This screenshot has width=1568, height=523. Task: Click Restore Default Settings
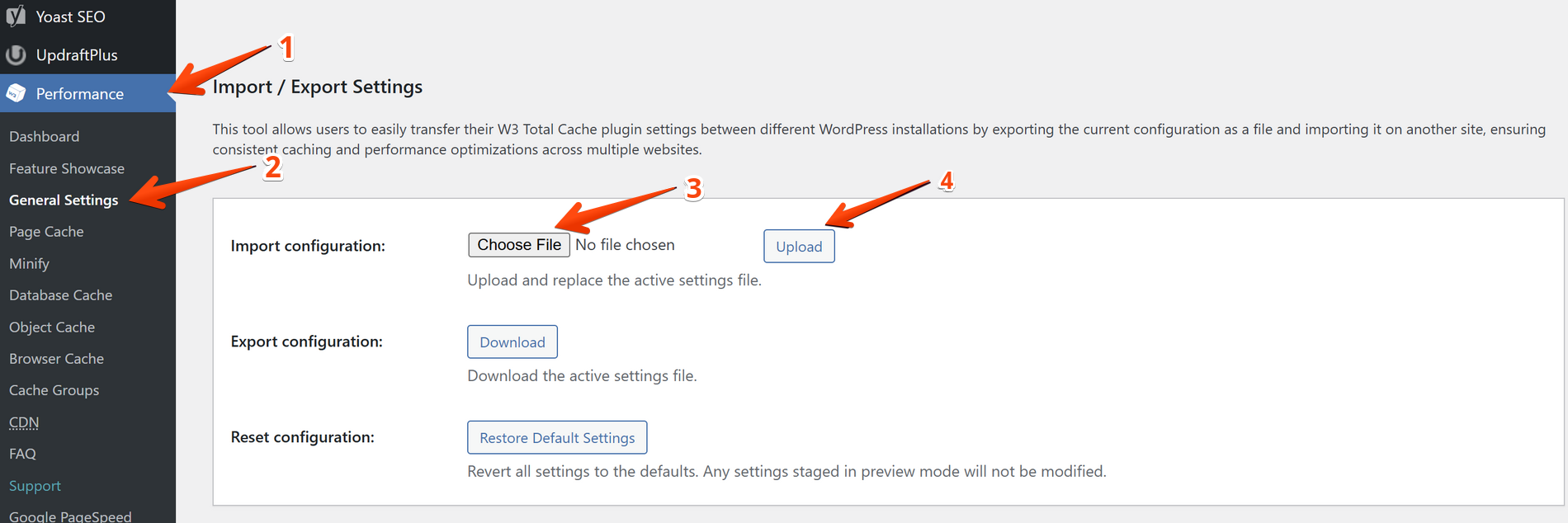[x=557, y=438]
